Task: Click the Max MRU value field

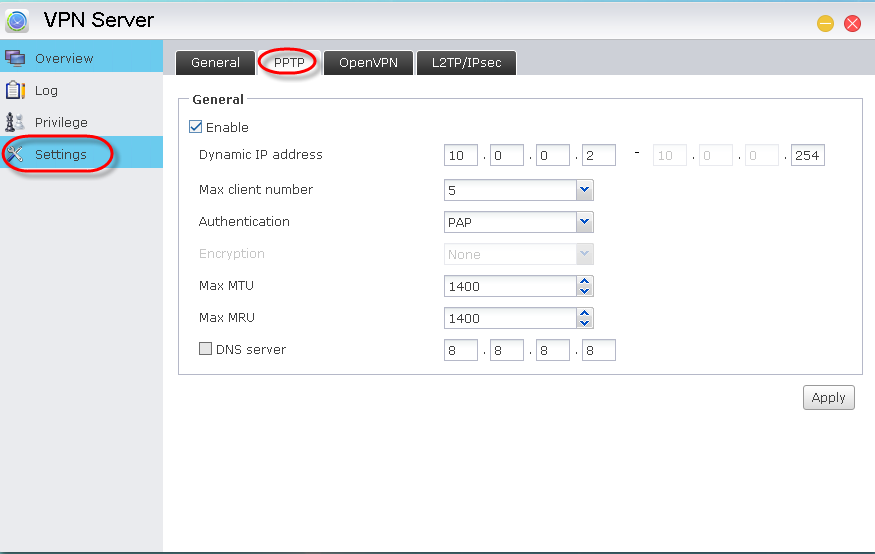Action: coord(511,318)
